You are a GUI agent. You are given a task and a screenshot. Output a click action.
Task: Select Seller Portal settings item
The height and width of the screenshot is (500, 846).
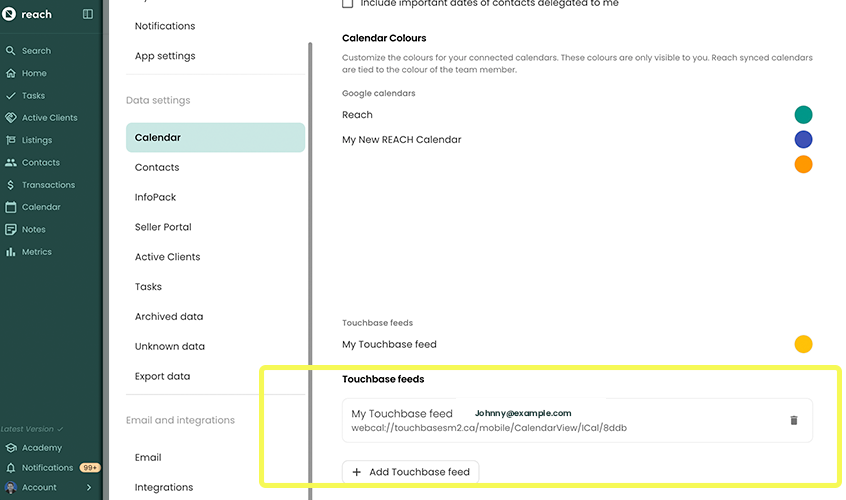[163, 227]
